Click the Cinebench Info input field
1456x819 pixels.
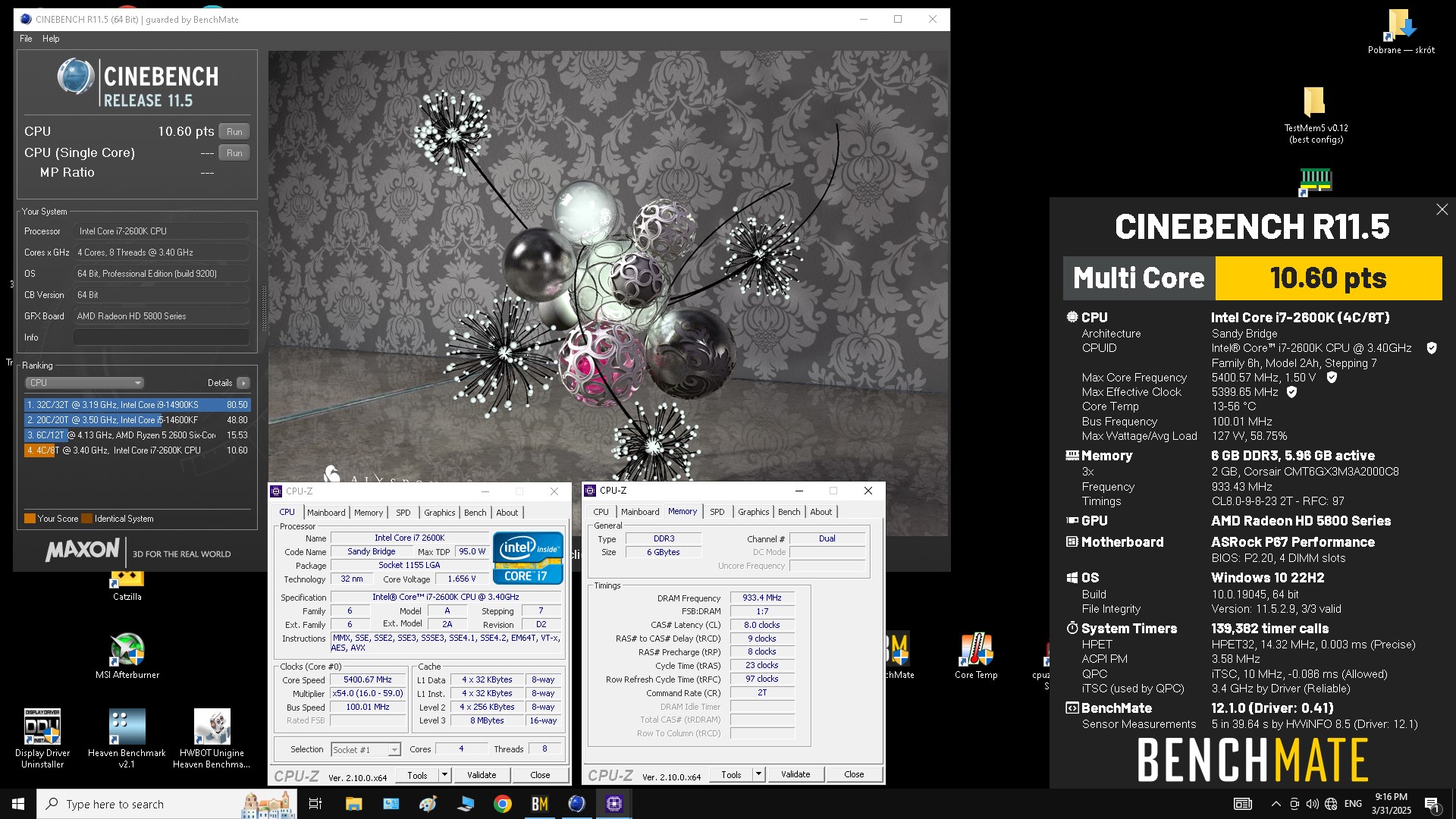[162, 337]
